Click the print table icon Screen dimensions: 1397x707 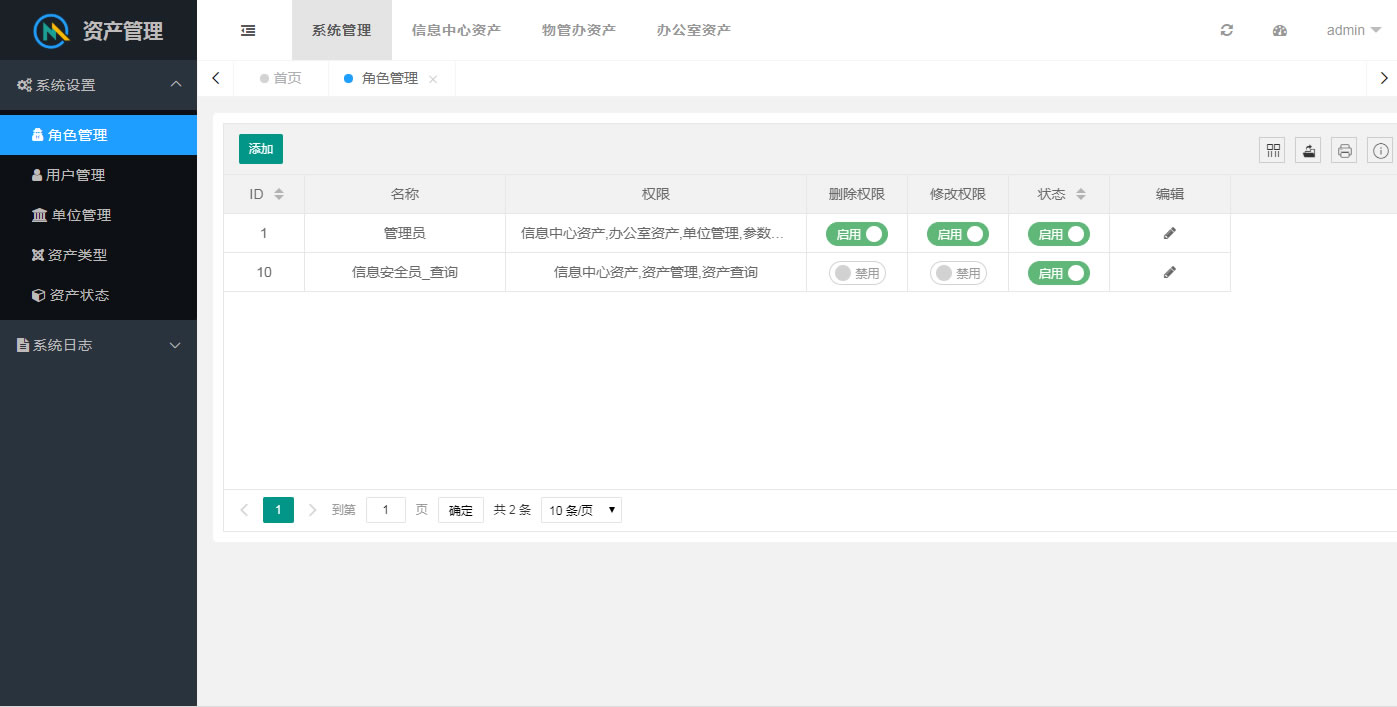[x=1344, y=150]
